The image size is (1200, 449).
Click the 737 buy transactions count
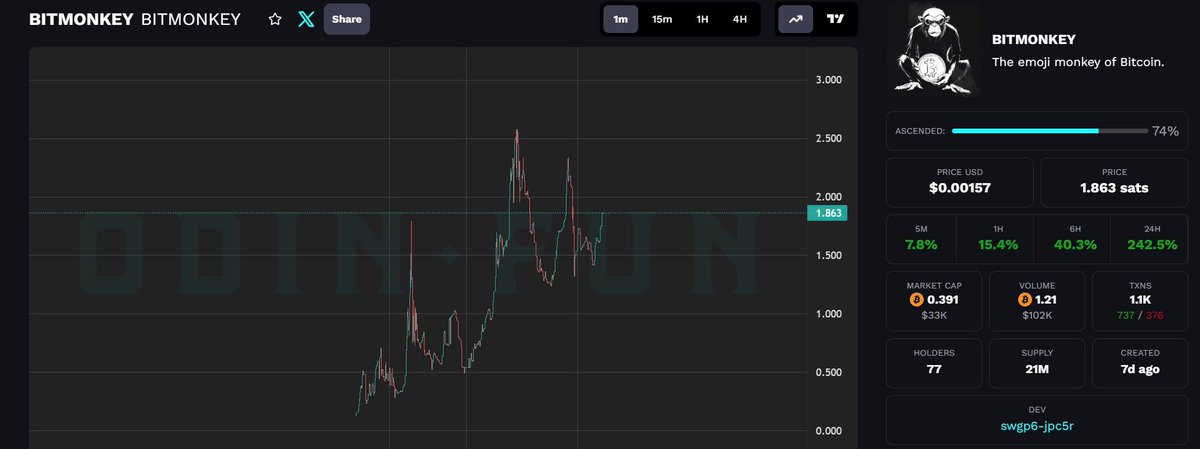[1128, 317]
